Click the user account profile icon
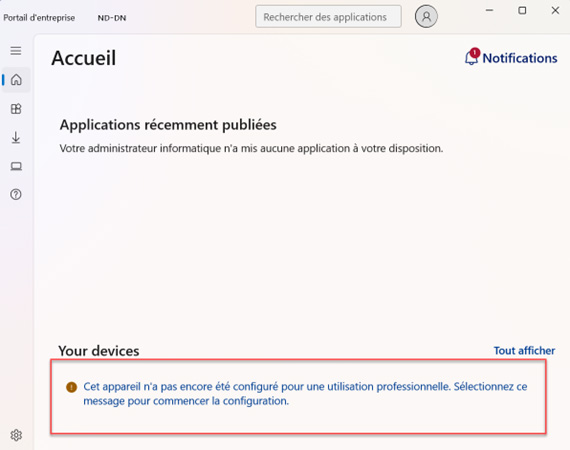The height and width of the screenshot is (450, 570). coord(426,16)
